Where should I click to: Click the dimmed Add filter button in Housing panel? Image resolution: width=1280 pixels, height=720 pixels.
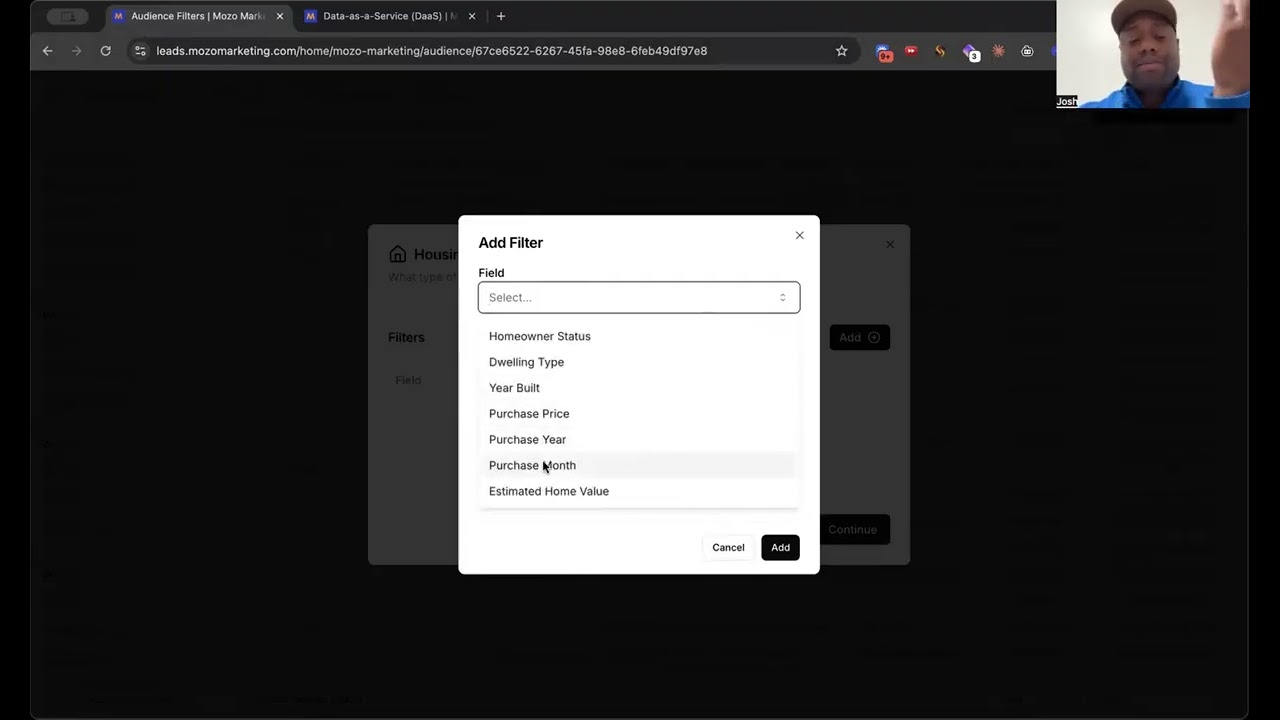pyautogui.click(x=859, y=337)
